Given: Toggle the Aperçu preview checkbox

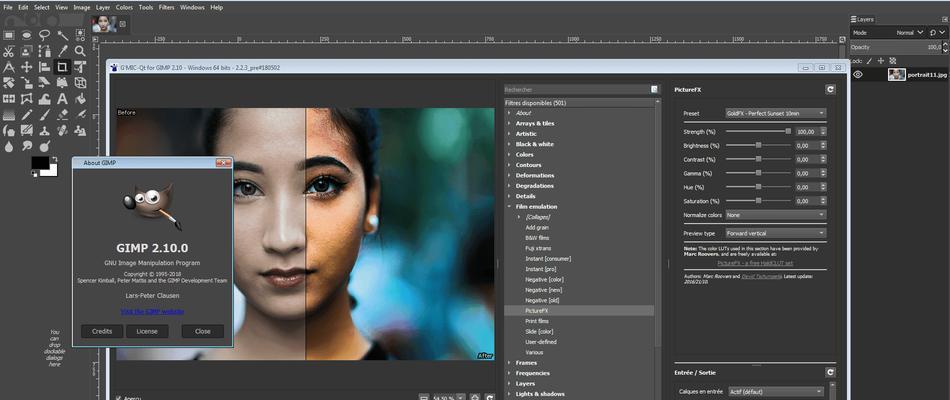Looking at the screenshot, I should (117, 398).
